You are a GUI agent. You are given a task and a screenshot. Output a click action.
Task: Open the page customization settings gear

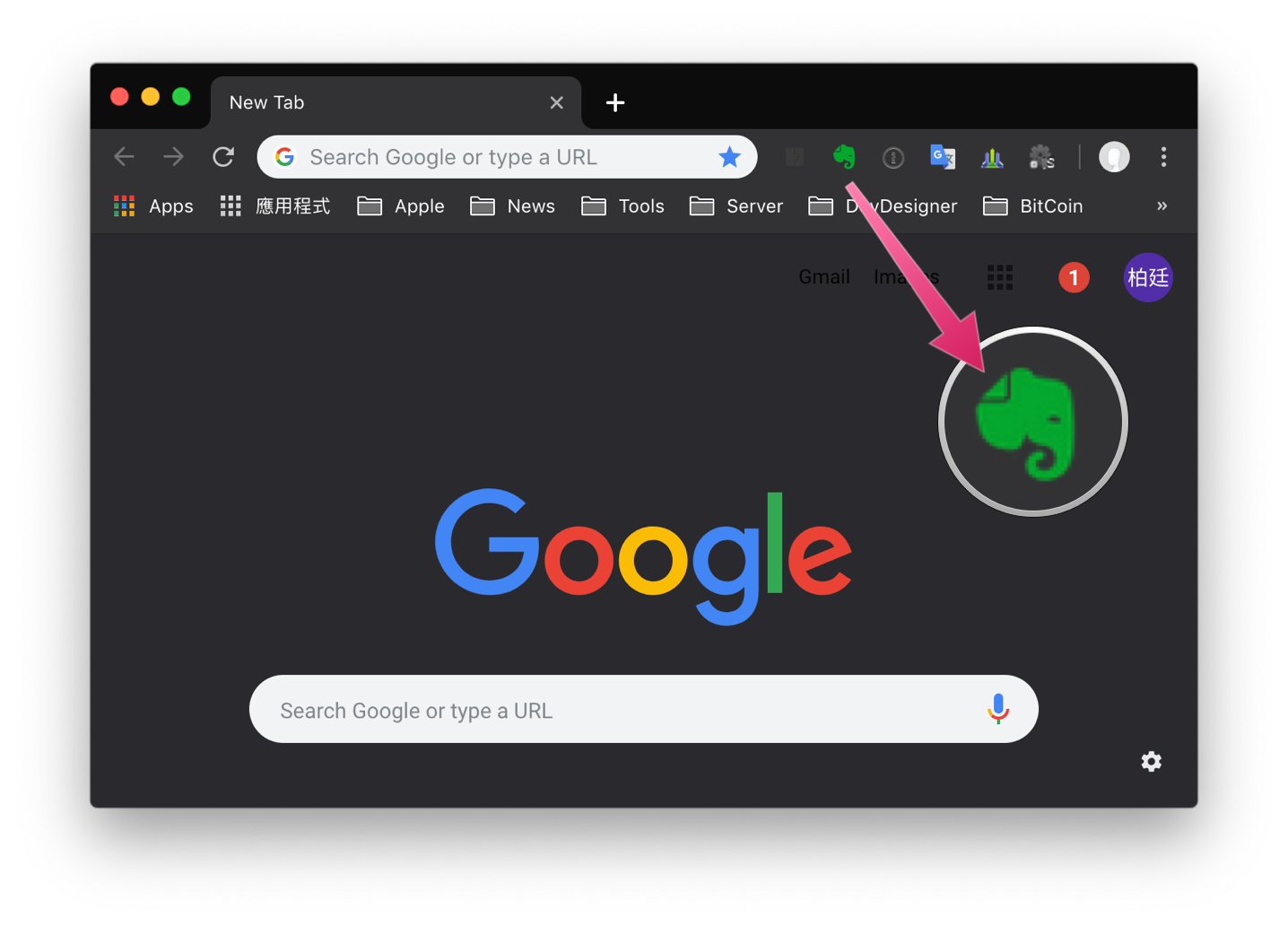click(x=1152, y=761)
